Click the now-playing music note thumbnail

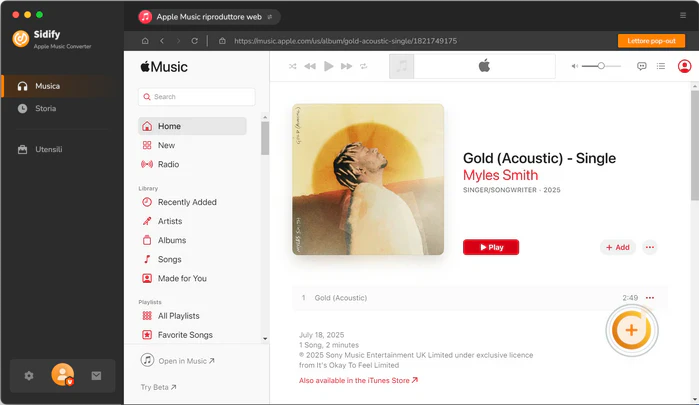[x=402, y=66]
